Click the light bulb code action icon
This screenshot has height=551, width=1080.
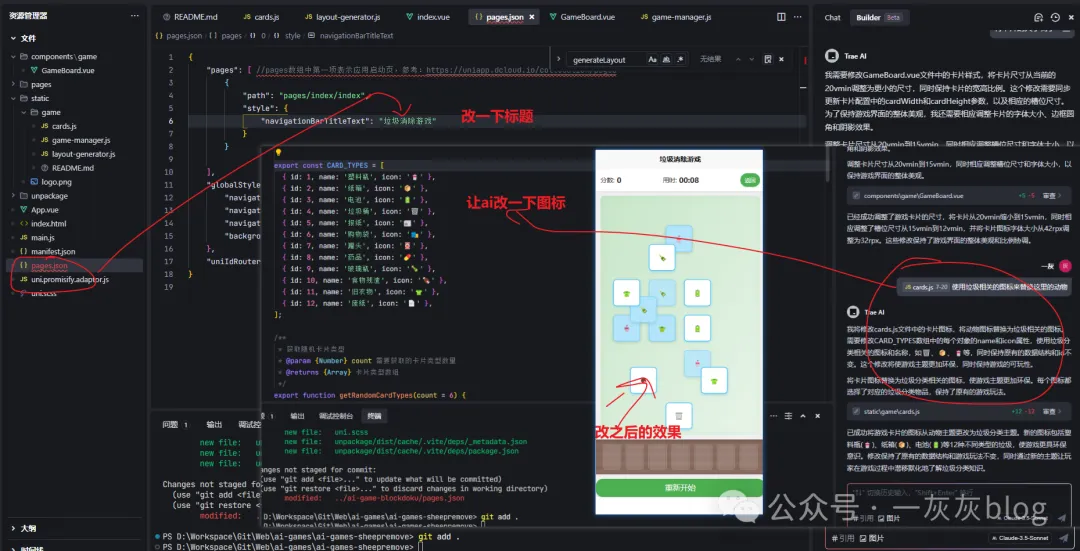coord(279,153)
